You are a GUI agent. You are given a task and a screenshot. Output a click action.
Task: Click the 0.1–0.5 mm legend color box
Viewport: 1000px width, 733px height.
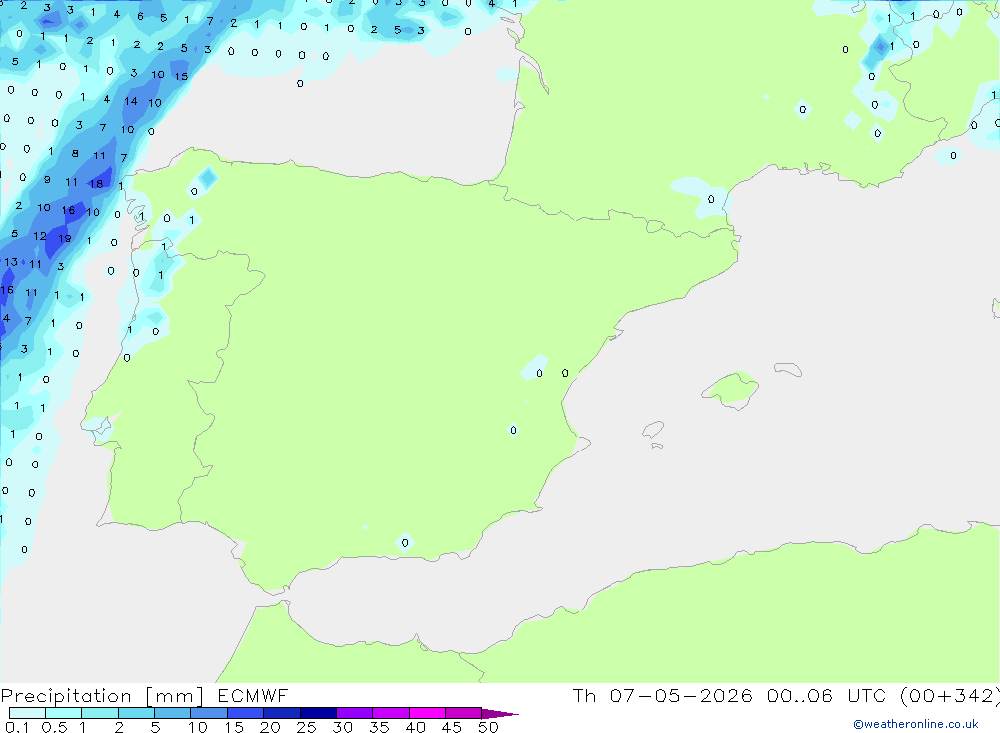[27, 713]
